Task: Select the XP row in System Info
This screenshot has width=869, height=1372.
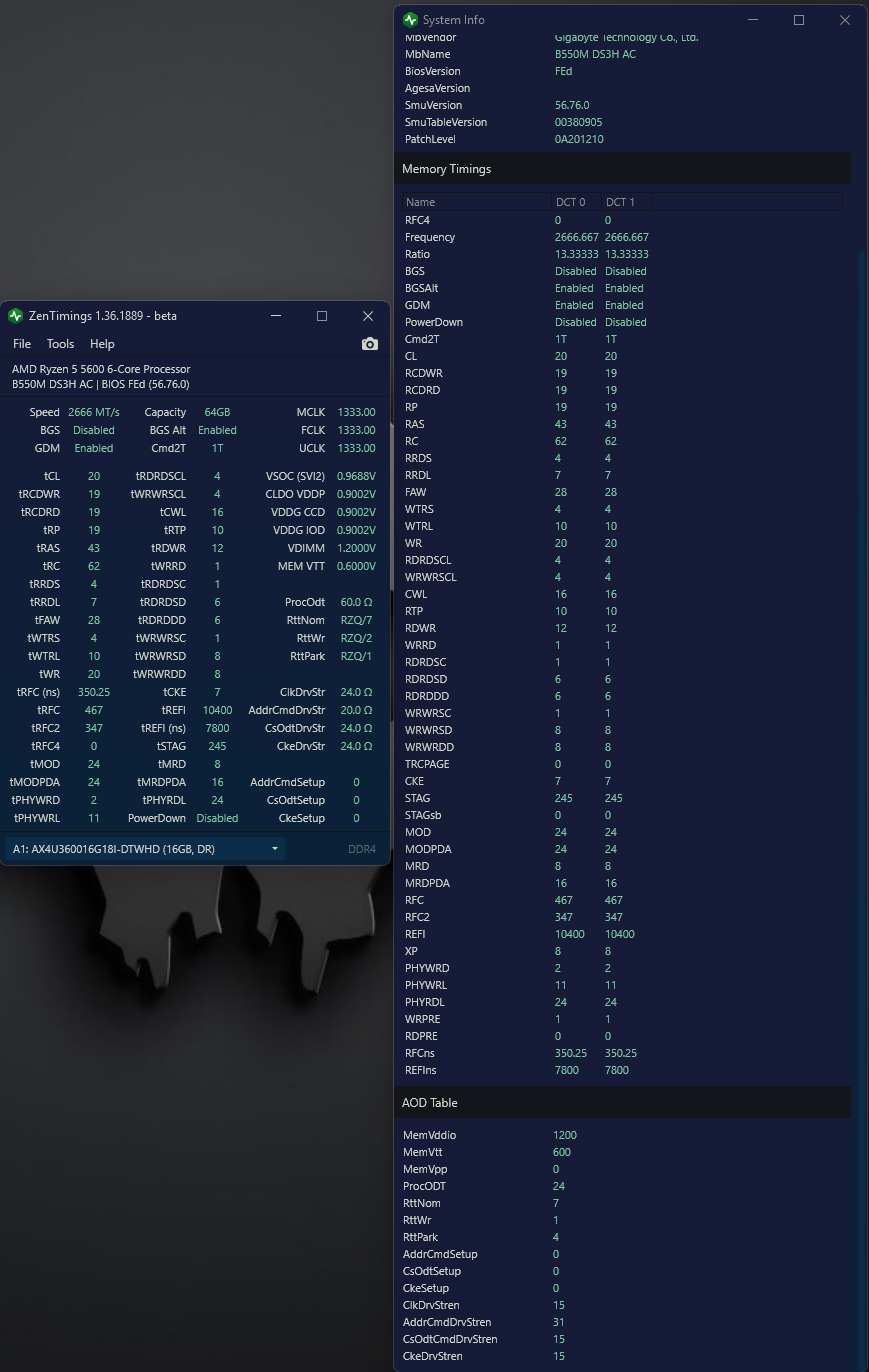Action: [623, 951]
